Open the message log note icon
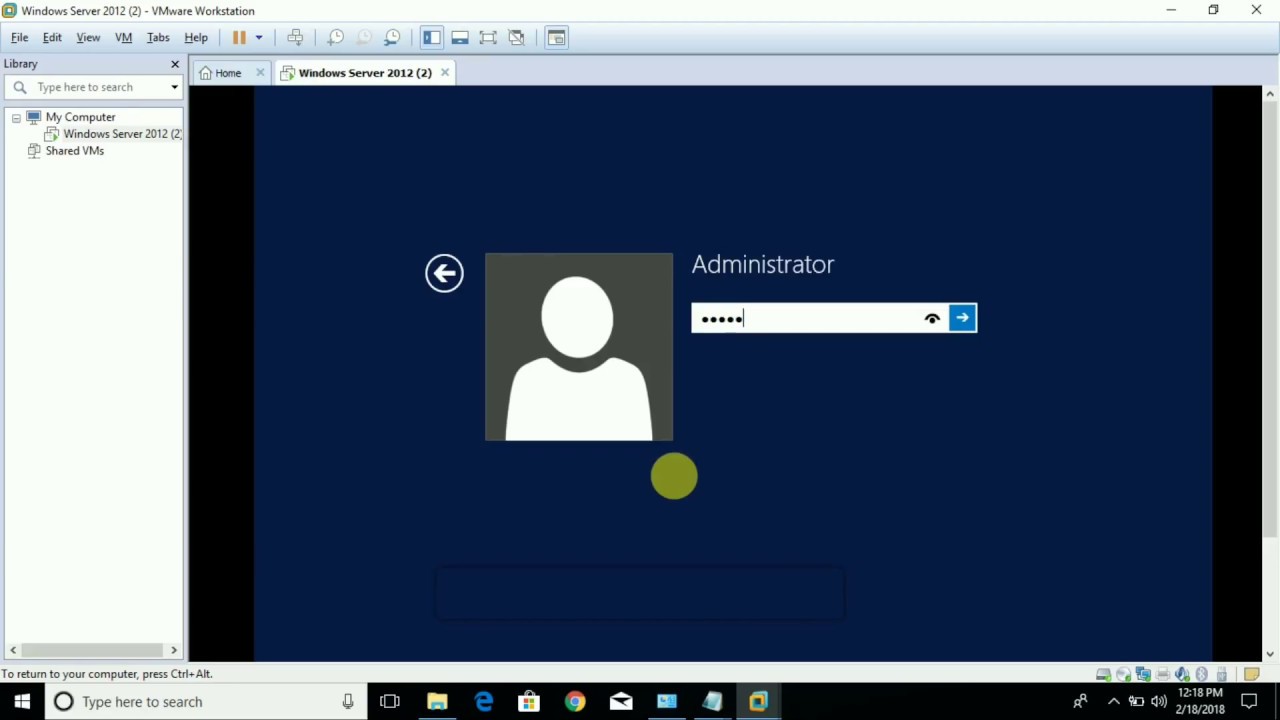 pyautogui.click(x=1252, y=674)
